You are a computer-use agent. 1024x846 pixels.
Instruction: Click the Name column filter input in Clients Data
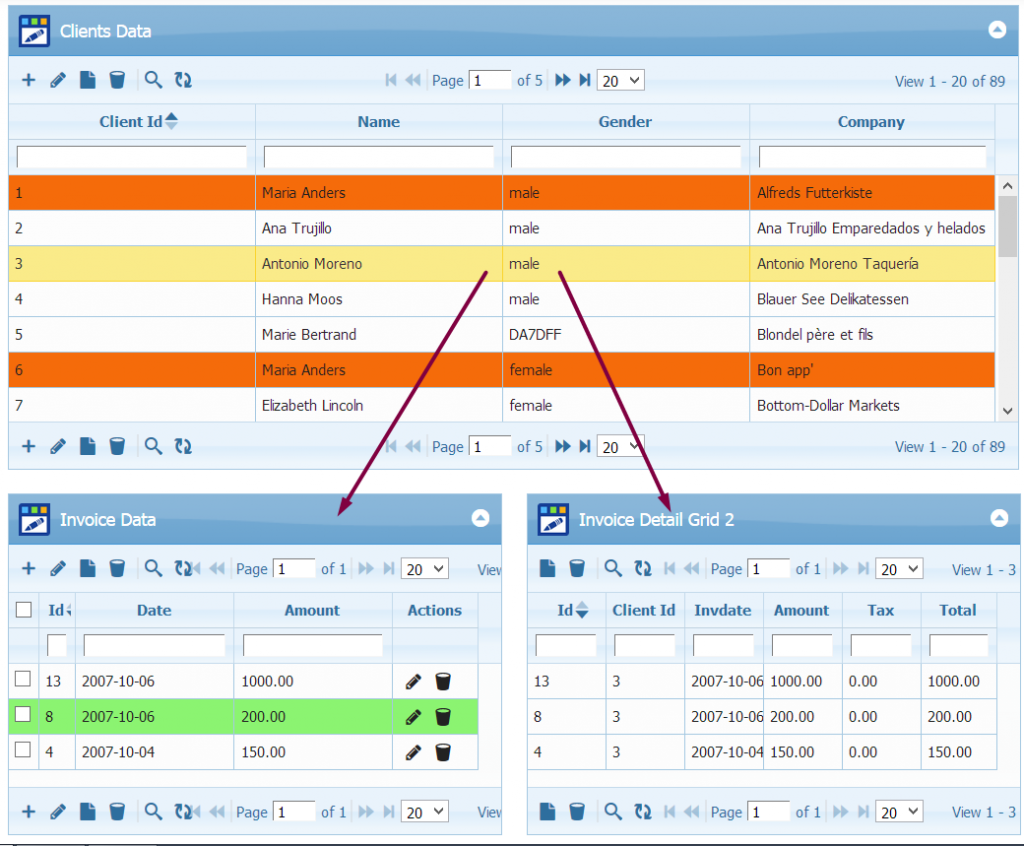378,157
